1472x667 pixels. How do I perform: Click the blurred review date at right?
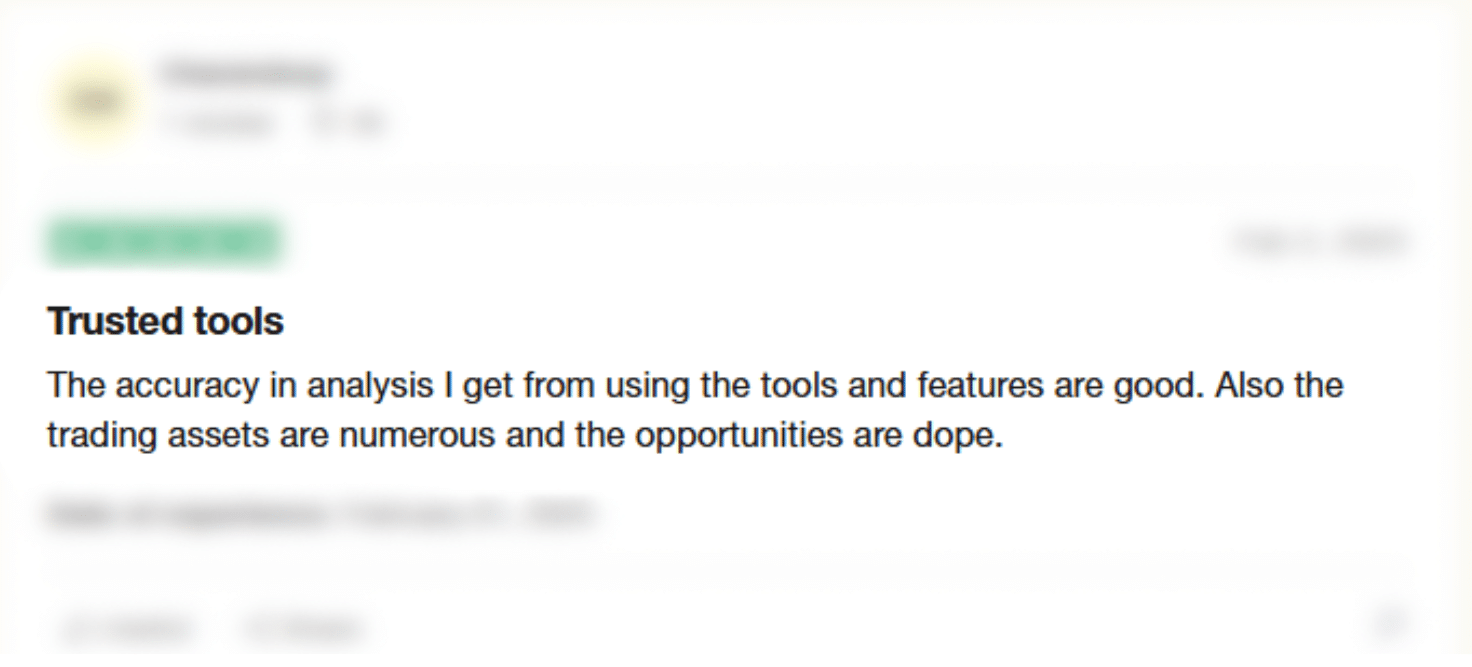[x=1322, y=242]
